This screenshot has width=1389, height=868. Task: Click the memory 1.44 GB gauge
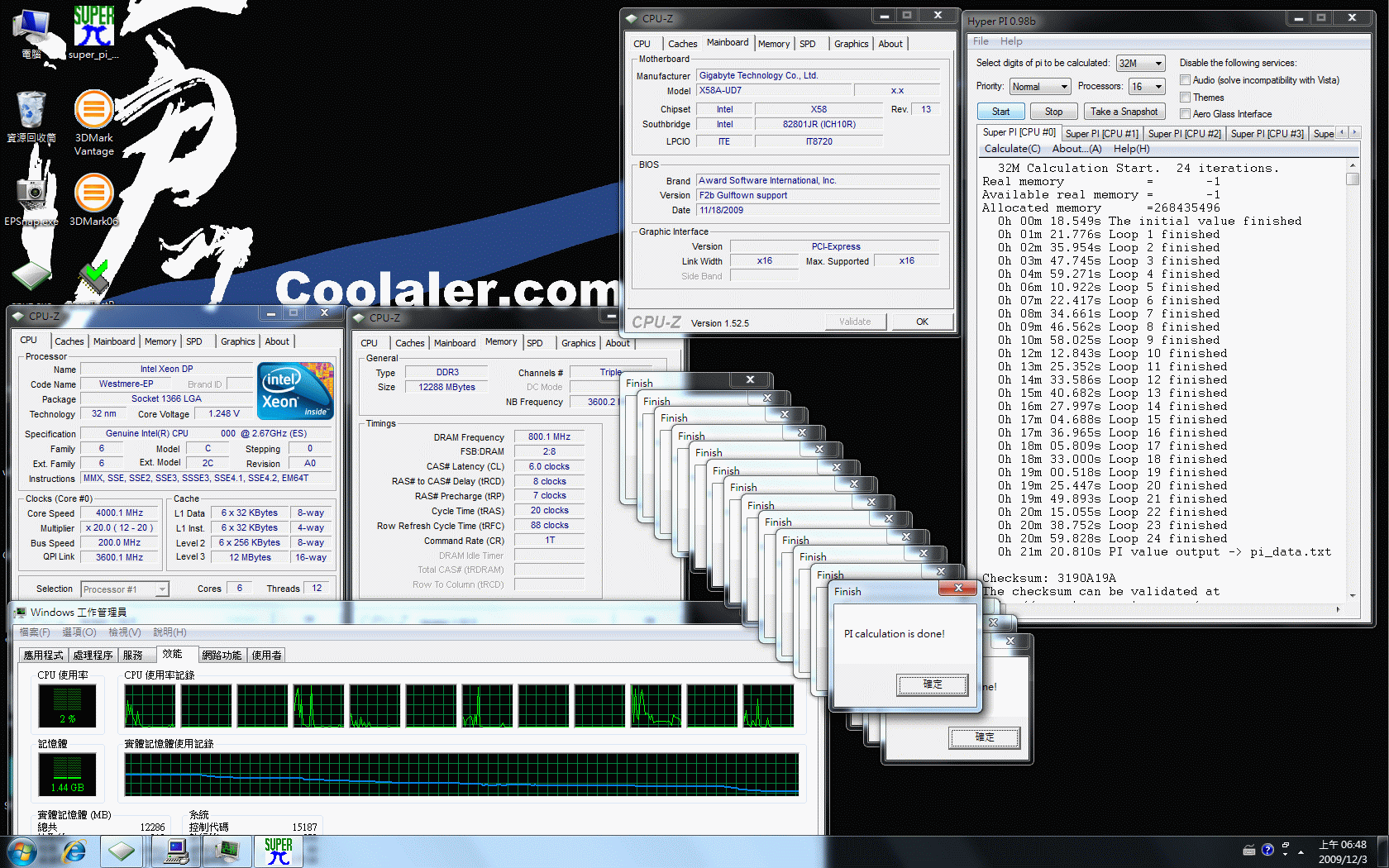pyautogui.click(x=67, y=774)
